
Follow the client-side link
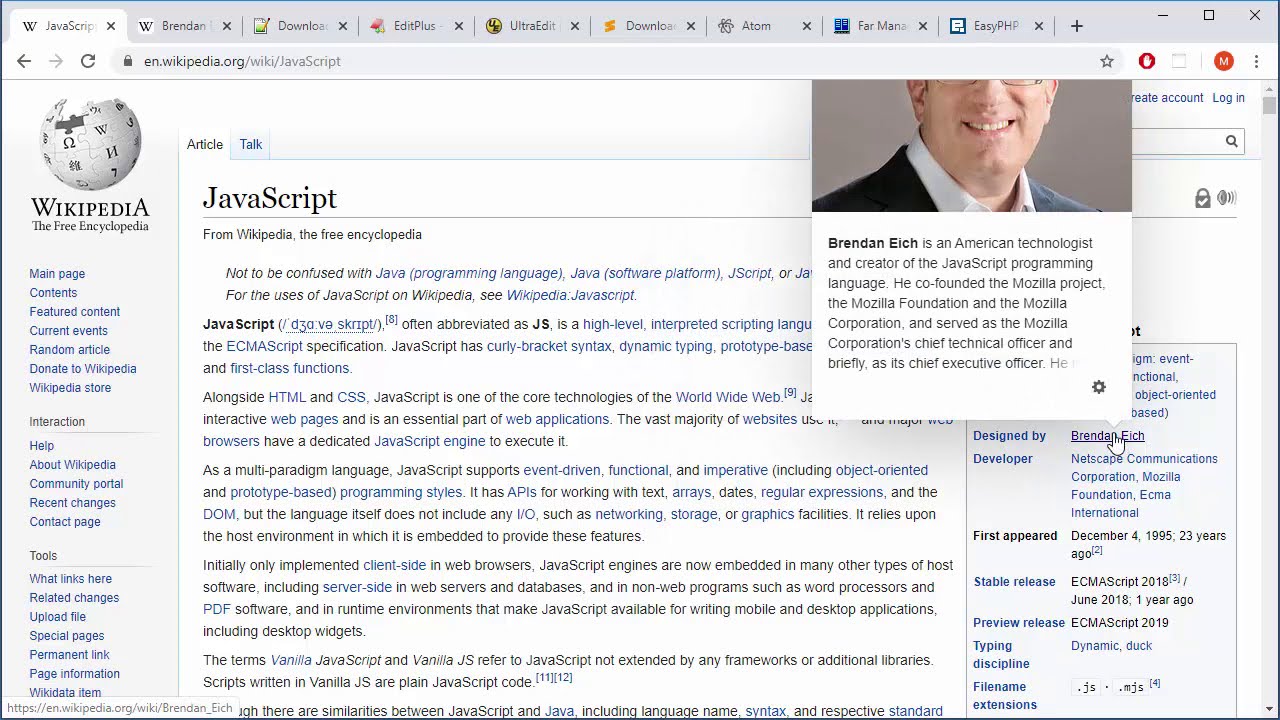pyautogui.click(x=394, y=565)
